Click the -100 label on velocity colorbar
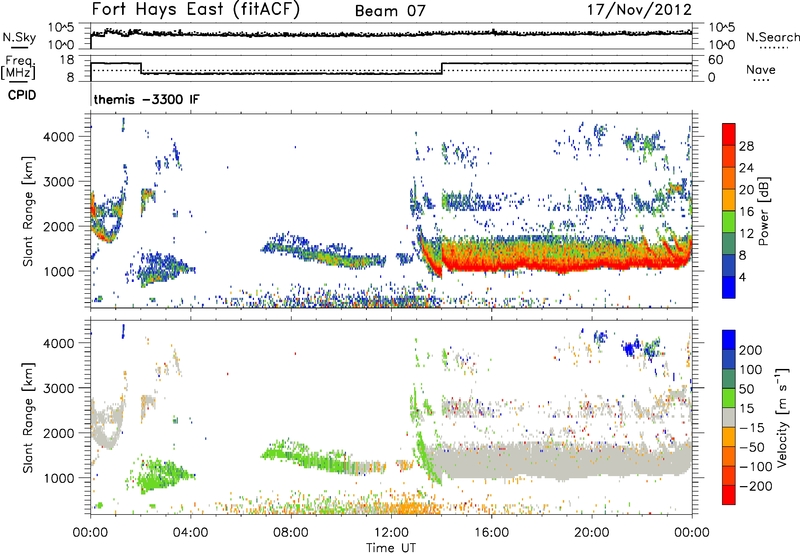 [x=756, y=466]
